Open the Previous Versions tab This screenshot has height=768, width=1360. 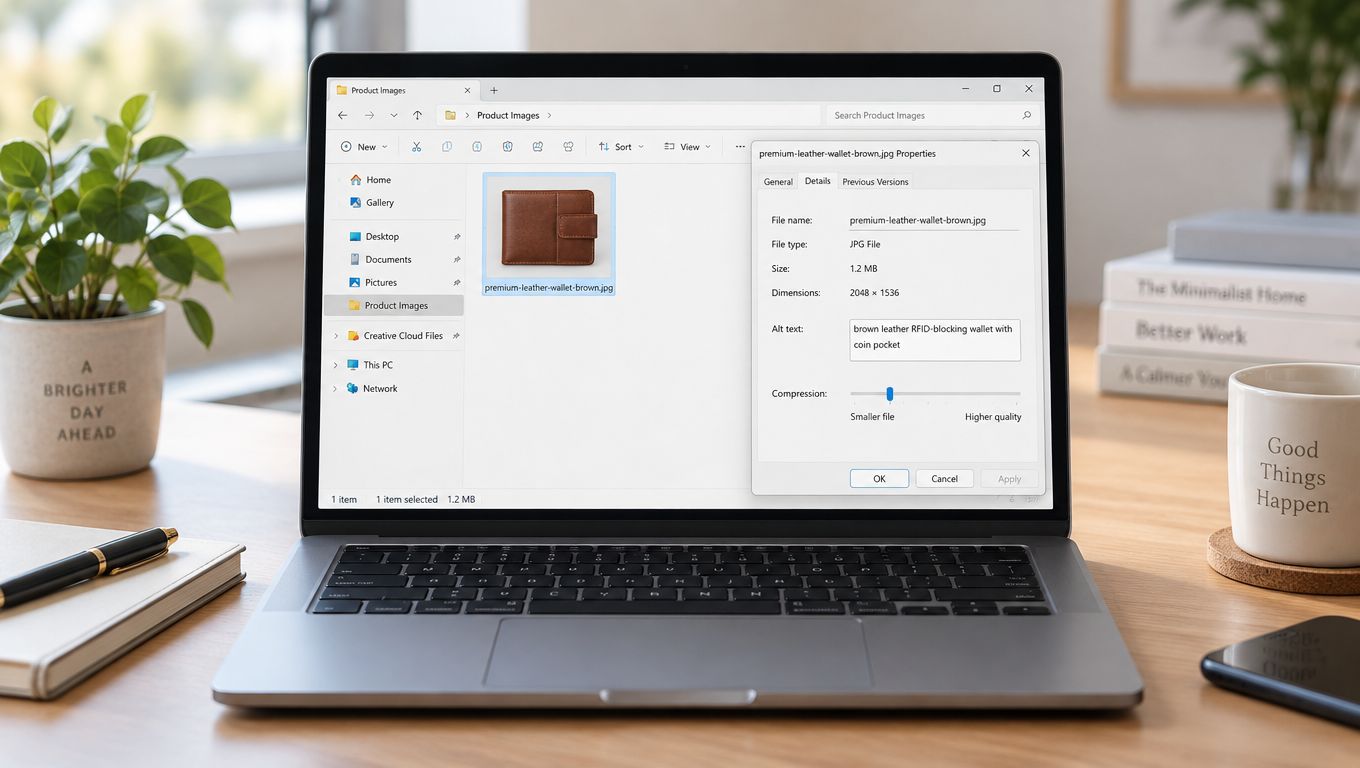[875, 182]
